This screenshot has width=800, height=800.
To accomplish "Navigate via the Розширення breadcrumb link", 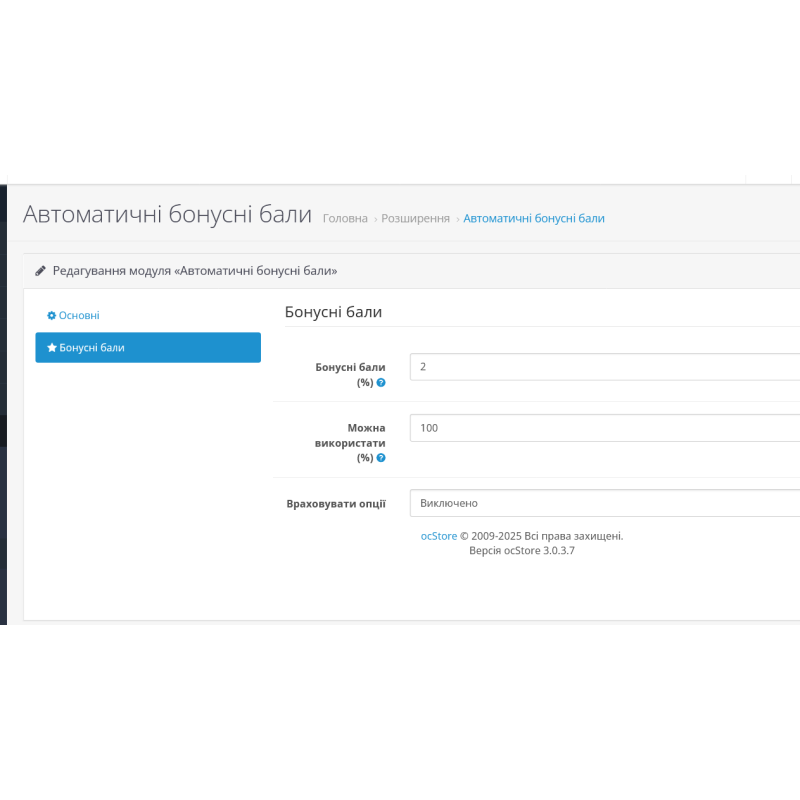I will pos(415,218).
